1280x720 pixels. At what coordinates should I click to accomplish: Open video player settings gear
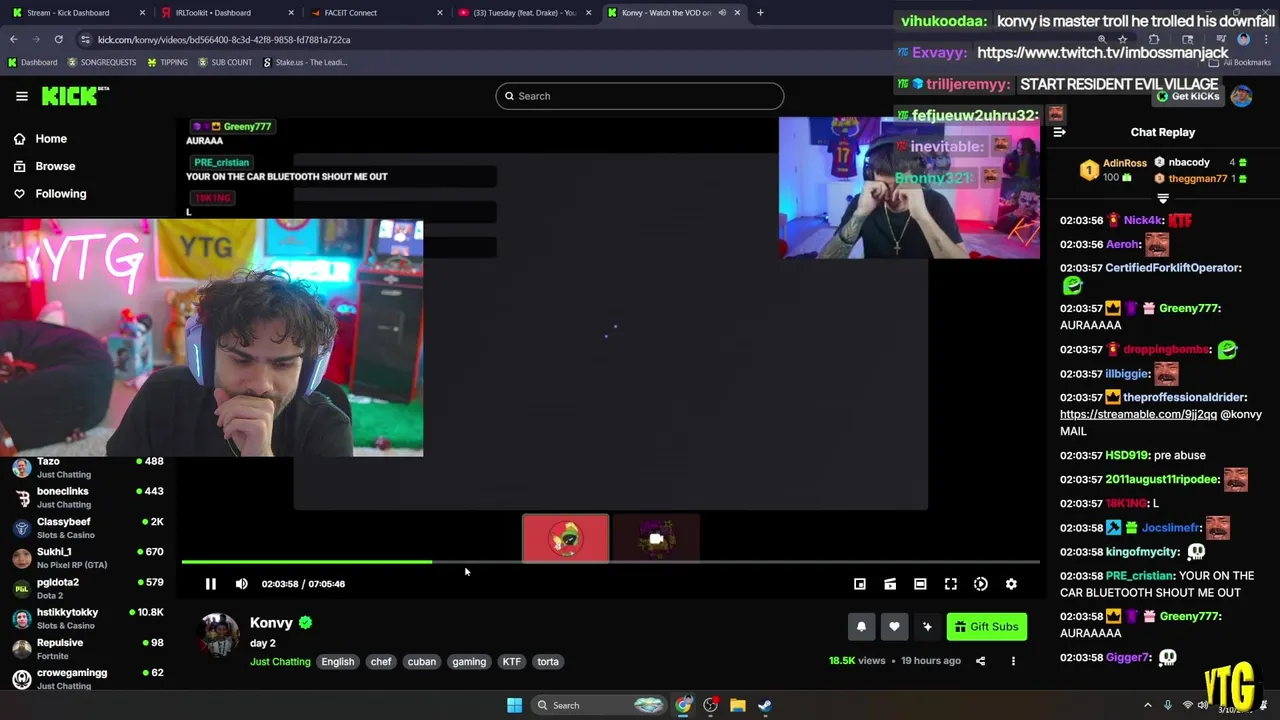(x=1011, y=584)
